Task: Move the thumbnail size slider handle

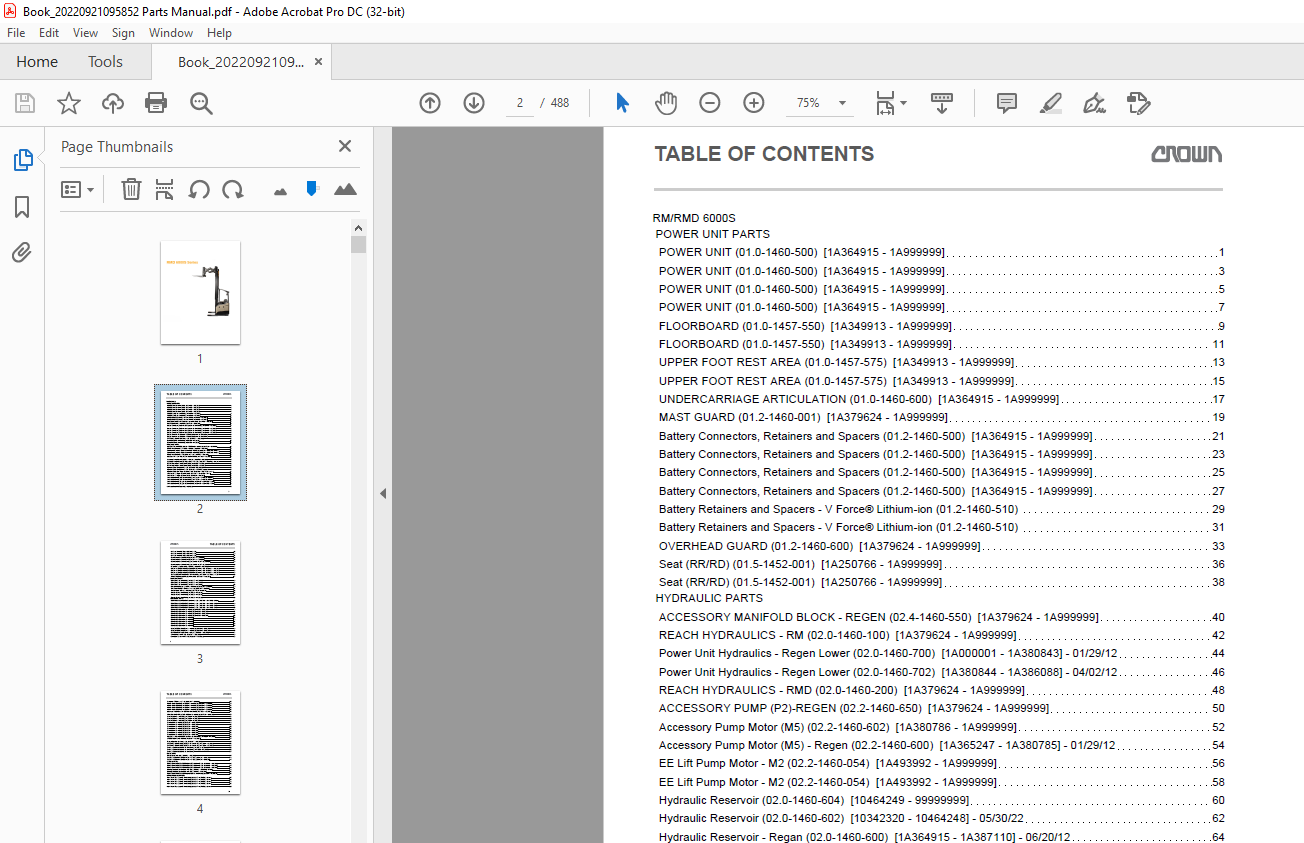Action: tap(312, 188)
